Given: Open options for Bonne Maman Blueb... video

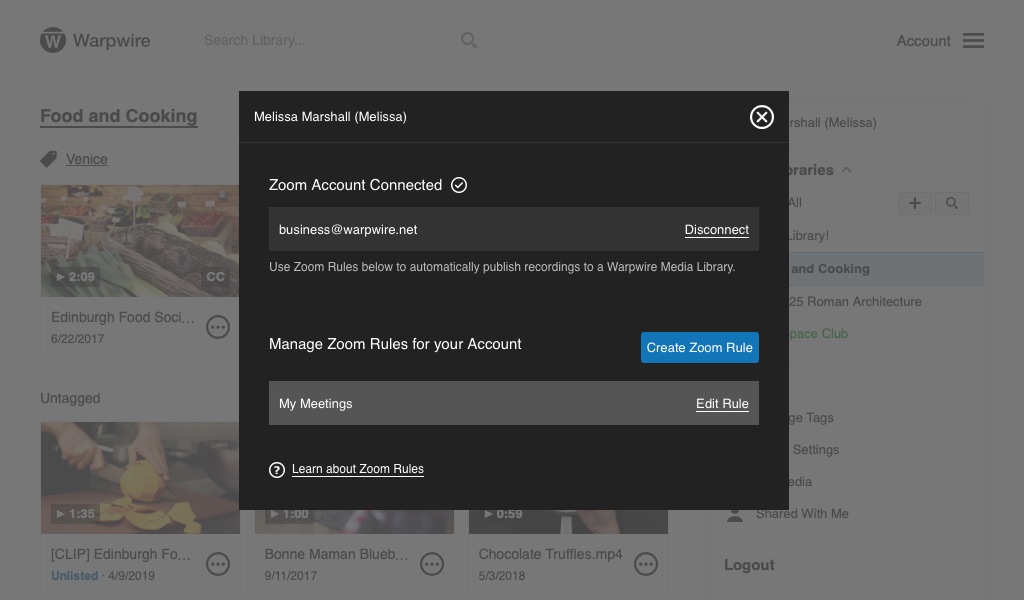Looking at the screenshot, I should [x=432, y=564].
